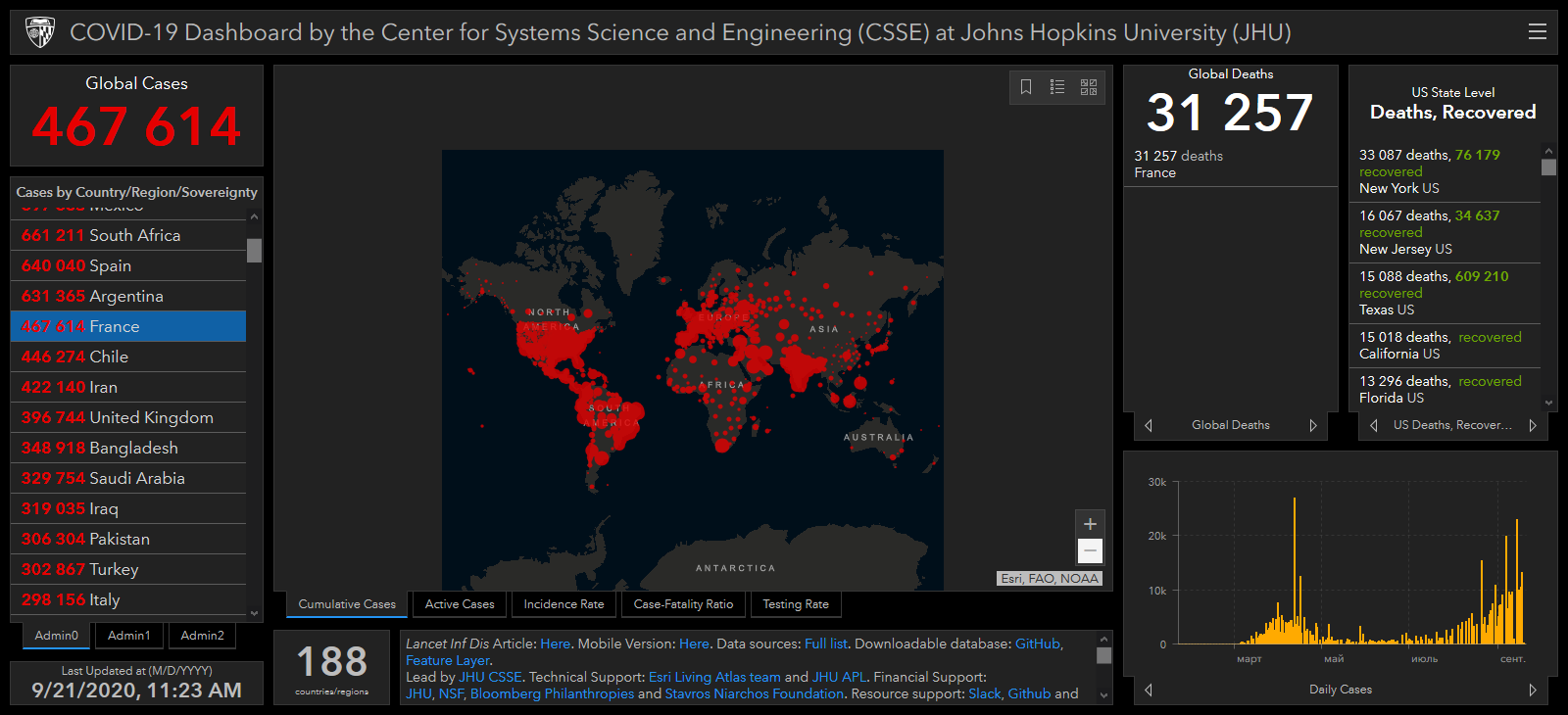
Task: Open the Feature Layer link
Action: (x=448, y=660)
